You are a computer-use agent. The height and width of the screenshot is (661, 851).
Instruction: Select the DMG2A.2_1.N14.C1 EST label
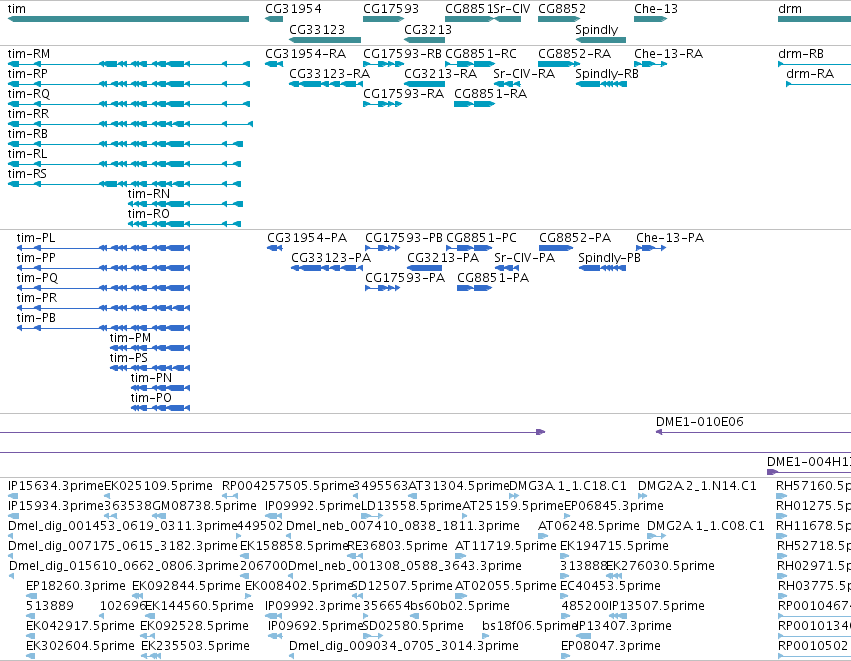pos(697,486)
